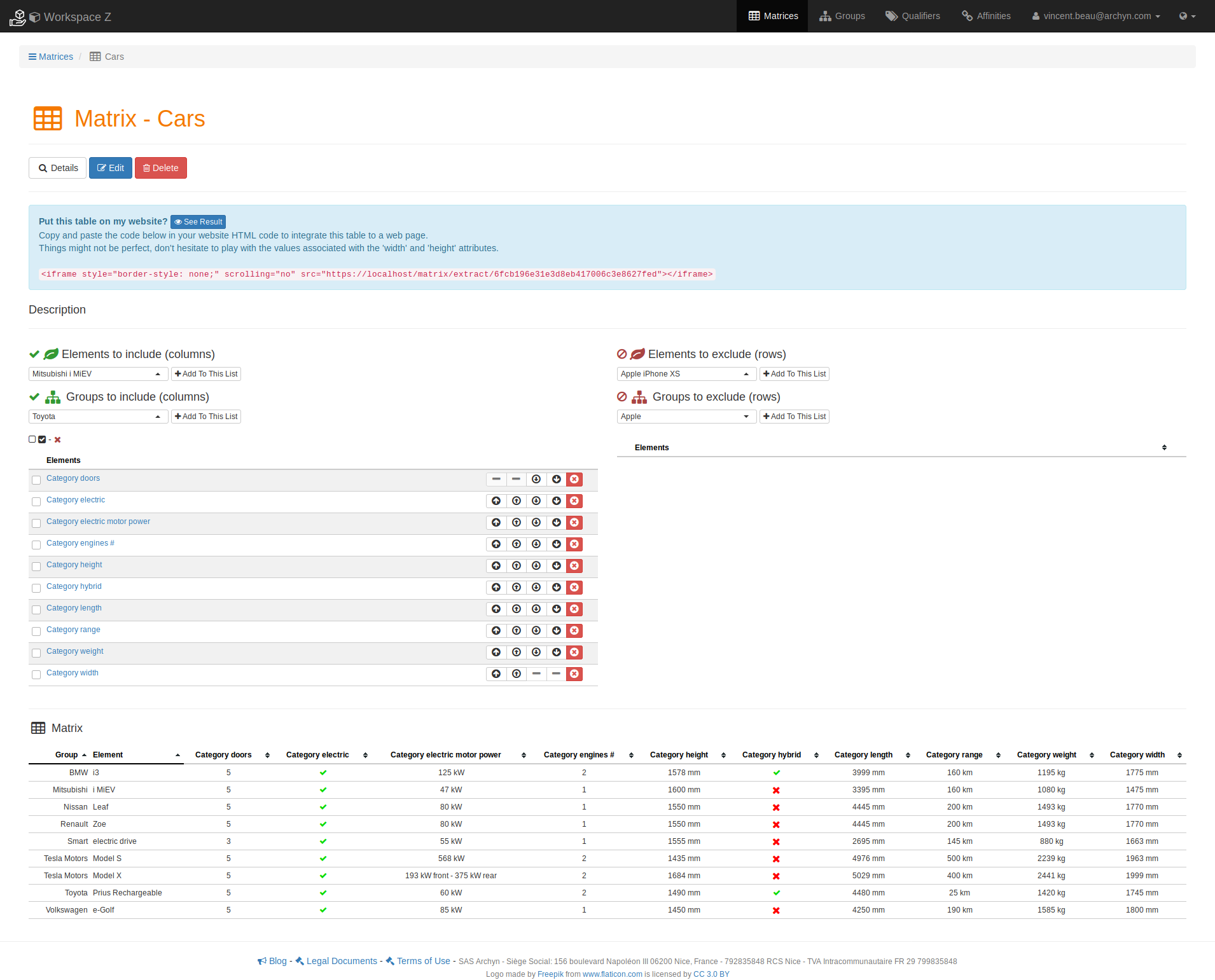The image size is (1215, 980).
Task: Click filled down-arrow icon for Category electric
Action: (x=557, y=501)
